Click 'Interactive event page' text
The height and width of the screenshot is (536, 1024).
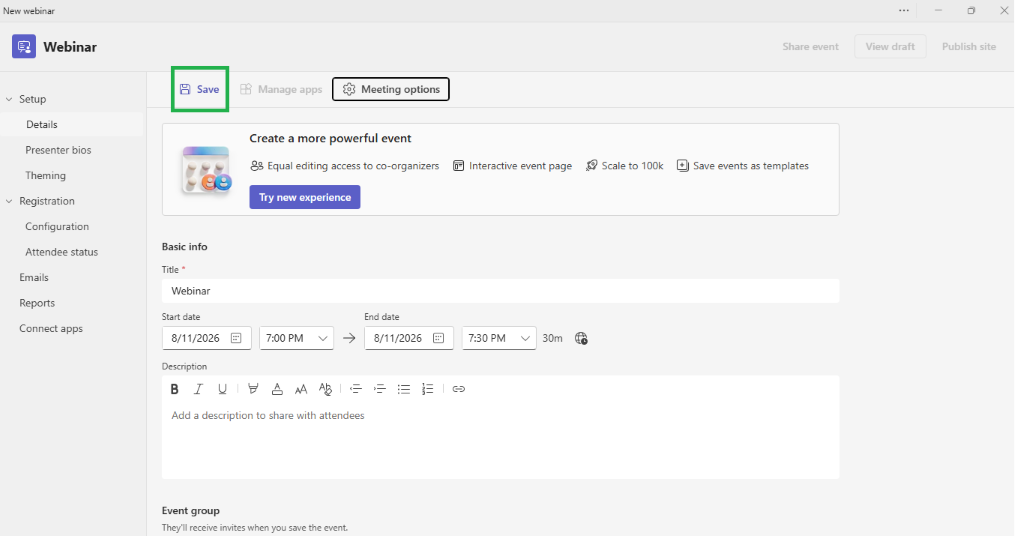pos(520,166)
